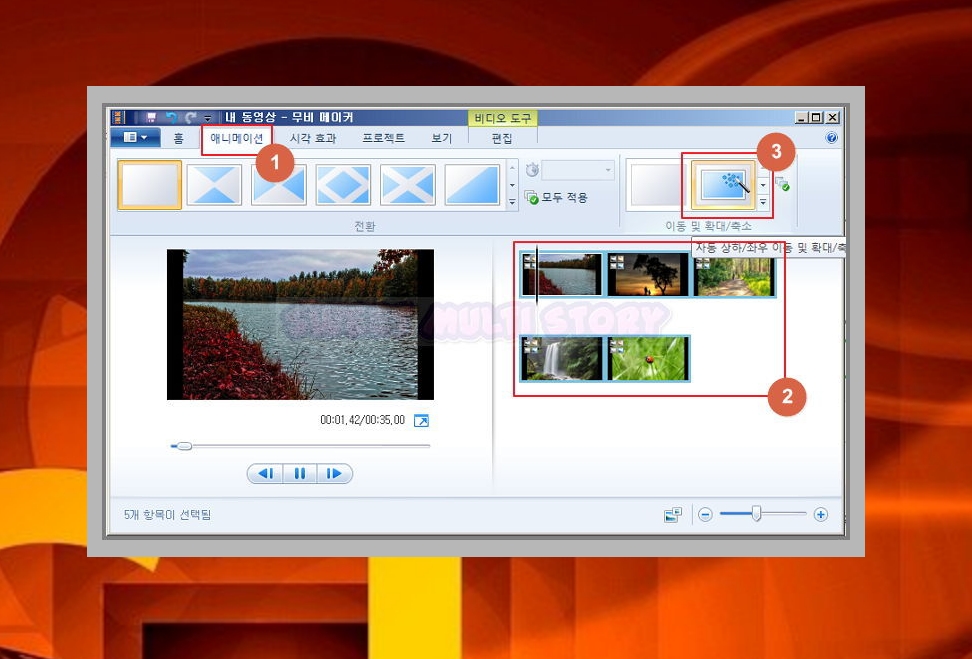Click the effect badge on the ladybug clip
The image size is (972, 659).
click(x=616, y=346)
